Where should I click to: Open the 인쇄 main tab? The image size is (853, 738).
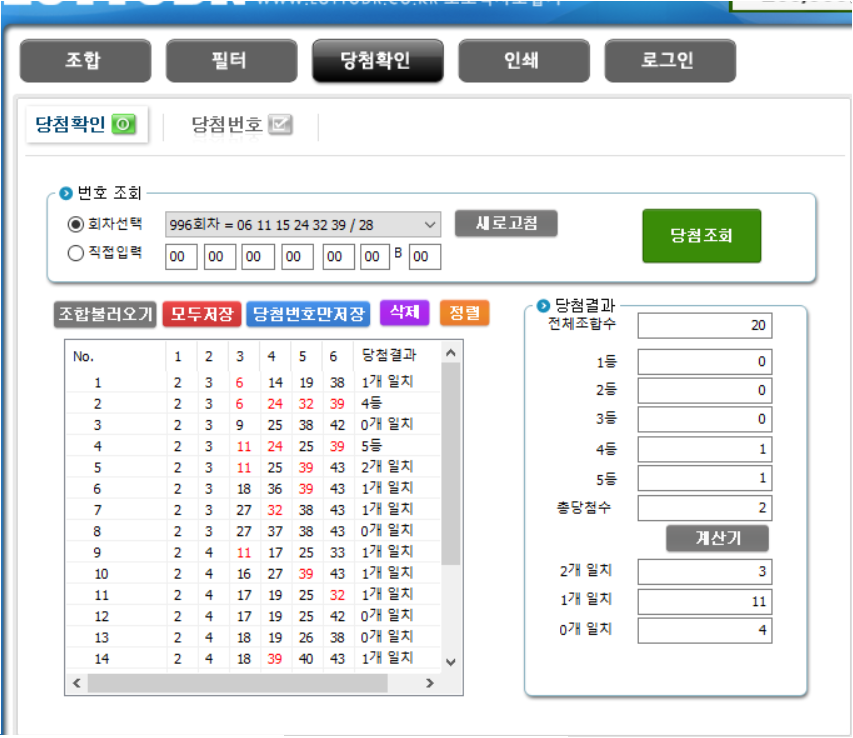tap(523, 61)
